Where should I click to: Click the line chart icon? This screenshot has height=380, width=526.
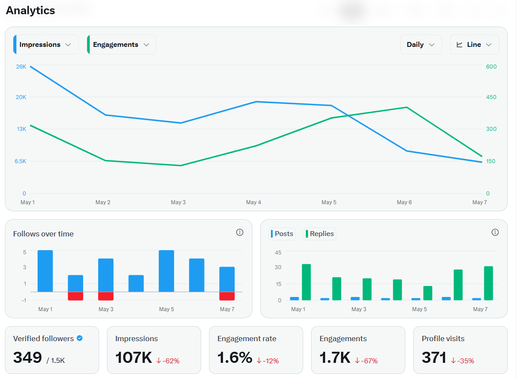click(x=459, y=45)
